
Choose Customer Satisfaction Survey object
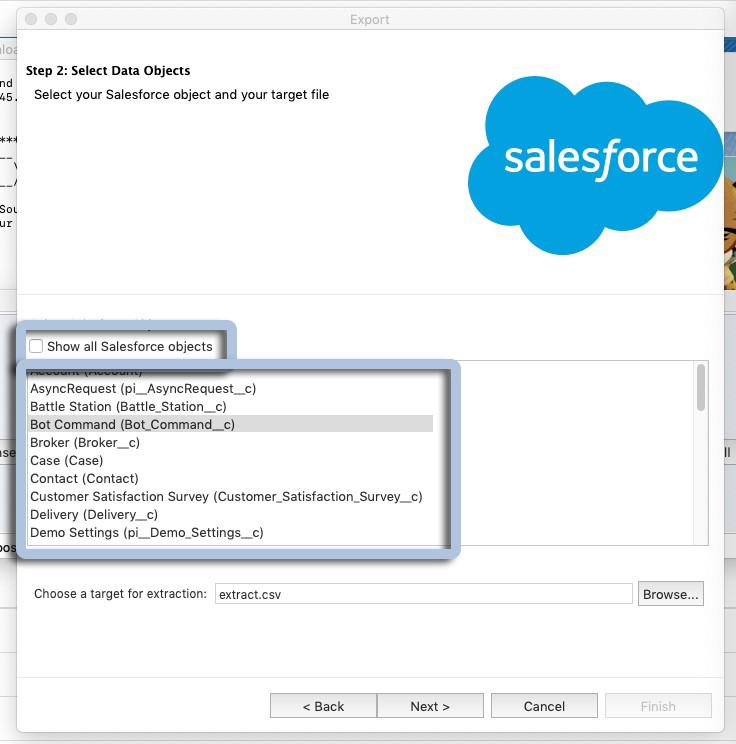point(226,496)
